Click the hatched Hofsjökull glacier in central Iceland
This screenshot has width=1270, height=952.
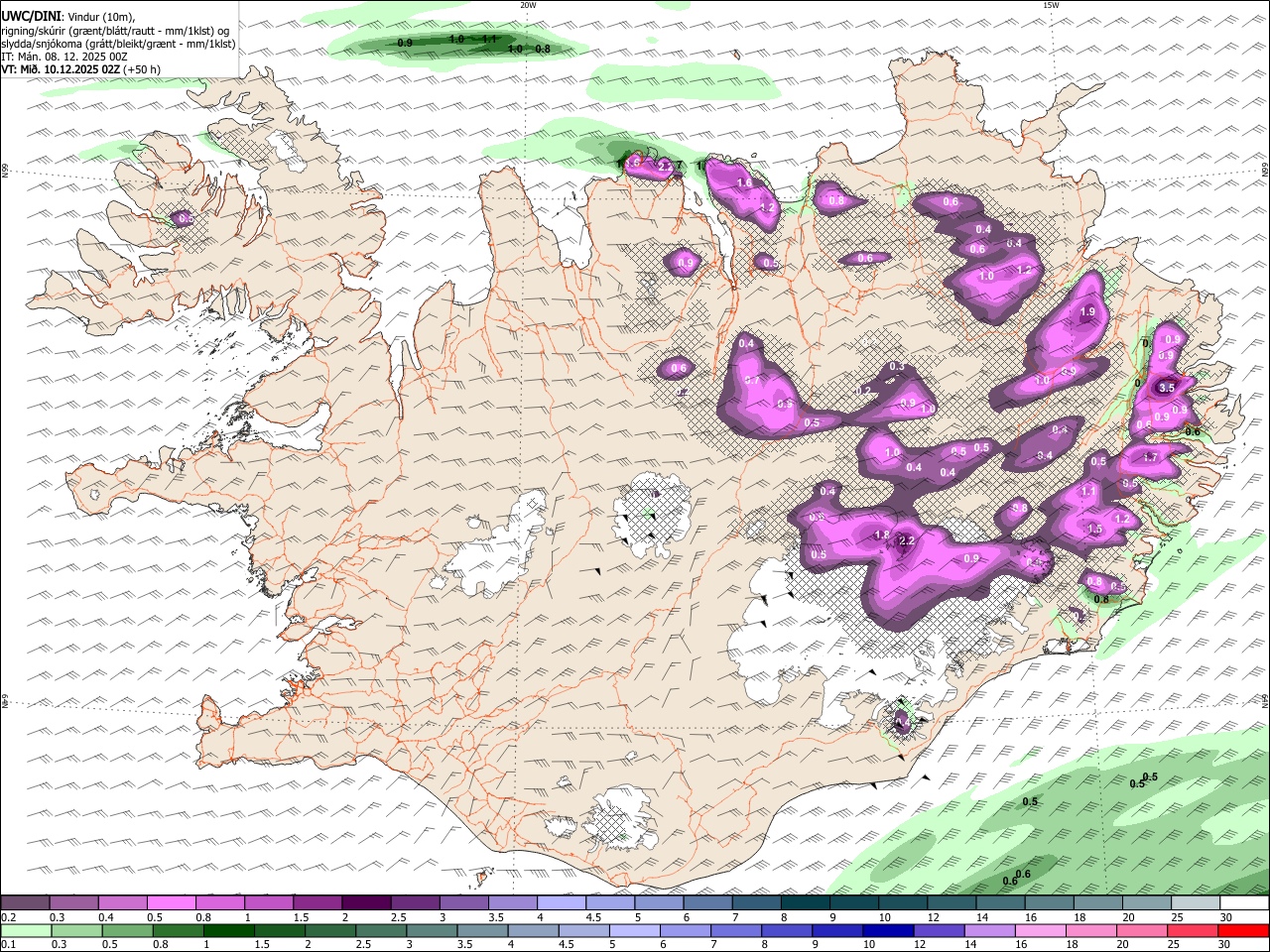(652, 513)
